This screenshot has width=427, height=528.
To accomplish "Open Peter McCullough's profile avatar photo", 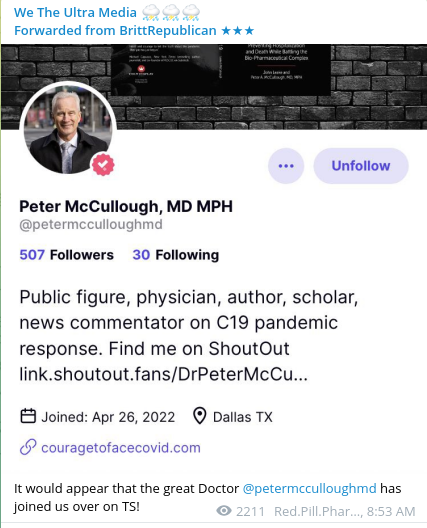I will [68, 130].
